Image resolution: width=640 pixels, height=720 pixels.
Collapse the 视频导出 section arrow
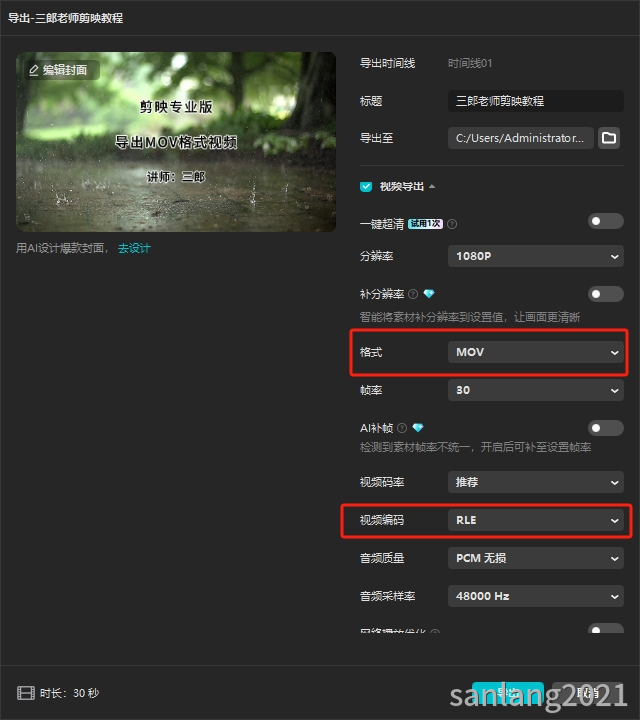pyautogui.click(x=432, y=186)
